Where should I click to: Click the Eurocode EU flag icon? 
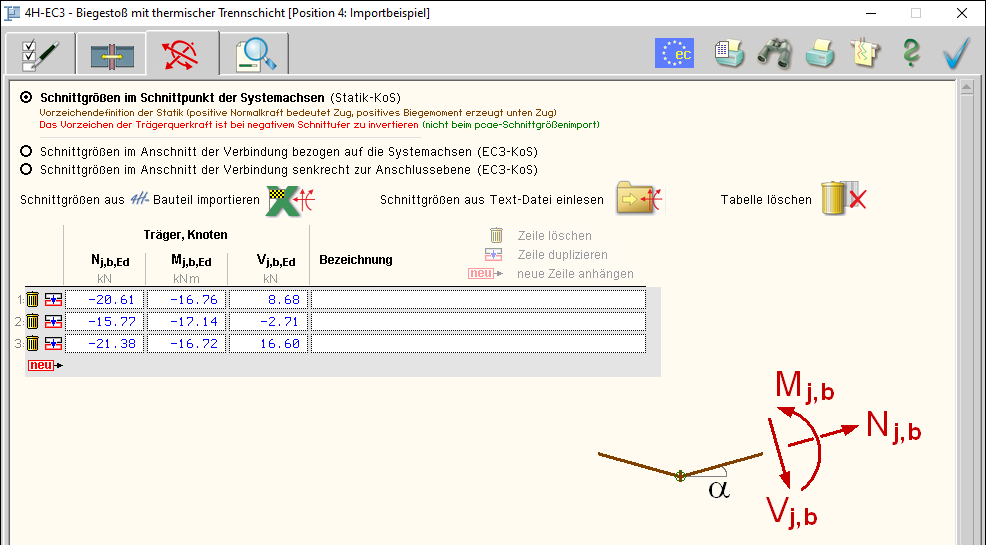click(x=674, y=53)
